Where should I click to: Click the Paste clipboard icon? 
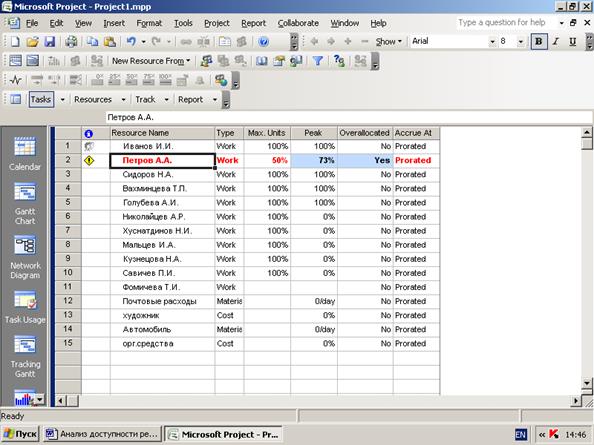(x=109, y=41)
